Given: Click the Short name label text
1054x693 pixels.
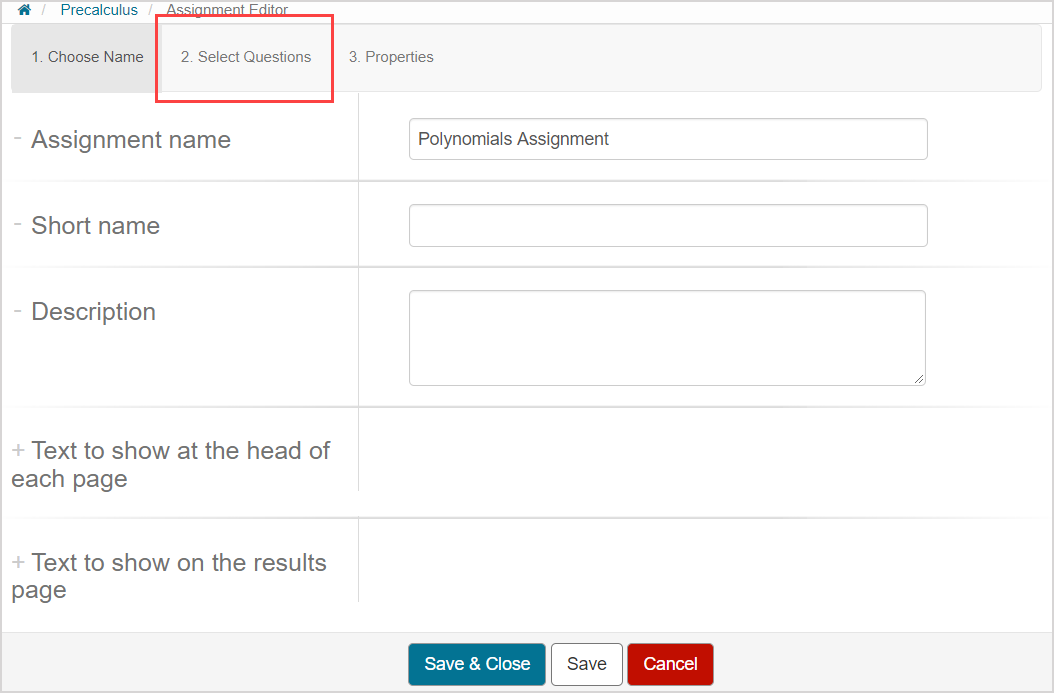Looking at the screenshot, I should (x=95, y=226).
